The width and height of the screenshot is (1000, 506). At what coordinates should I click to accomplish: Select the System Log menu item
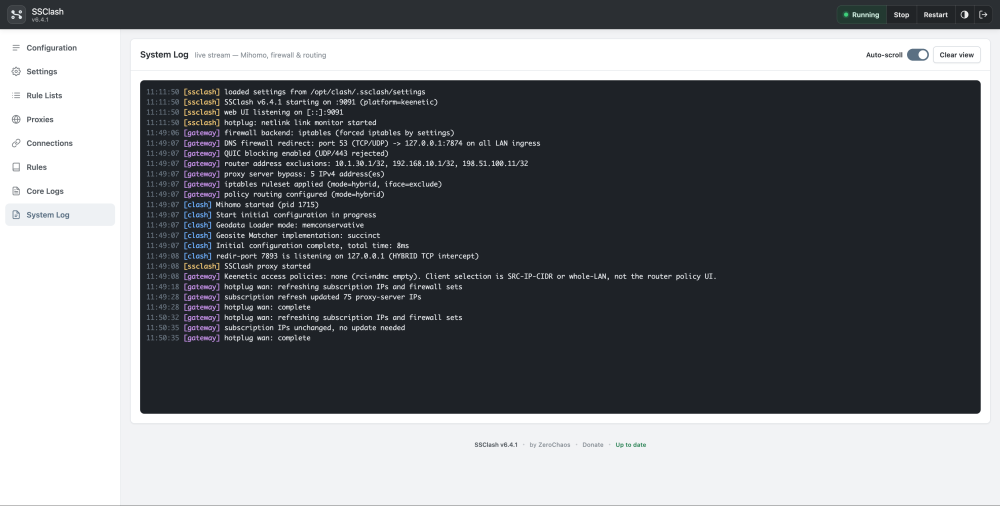60,215
